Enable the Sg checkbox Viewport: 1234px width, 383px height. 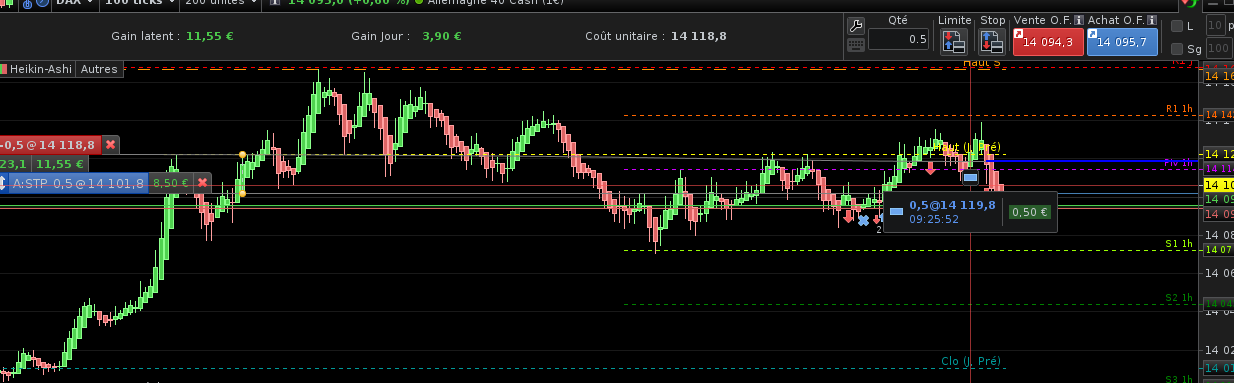(1176, 48)
